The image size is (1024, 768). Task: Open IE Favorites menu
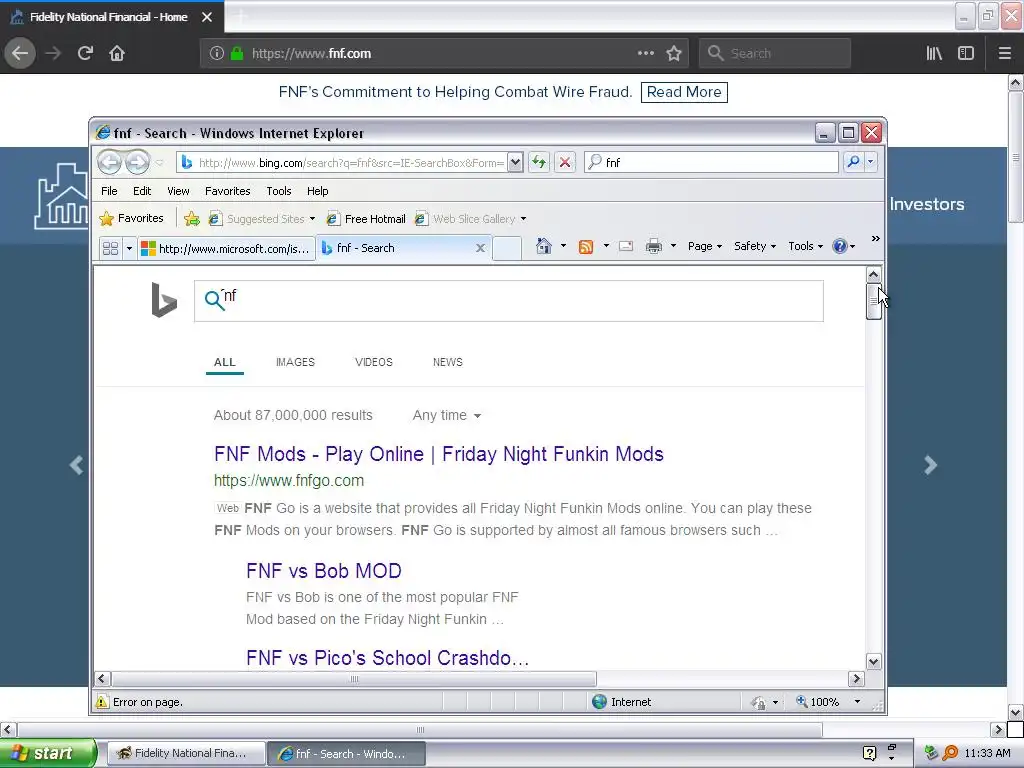[x=227, y=191]
